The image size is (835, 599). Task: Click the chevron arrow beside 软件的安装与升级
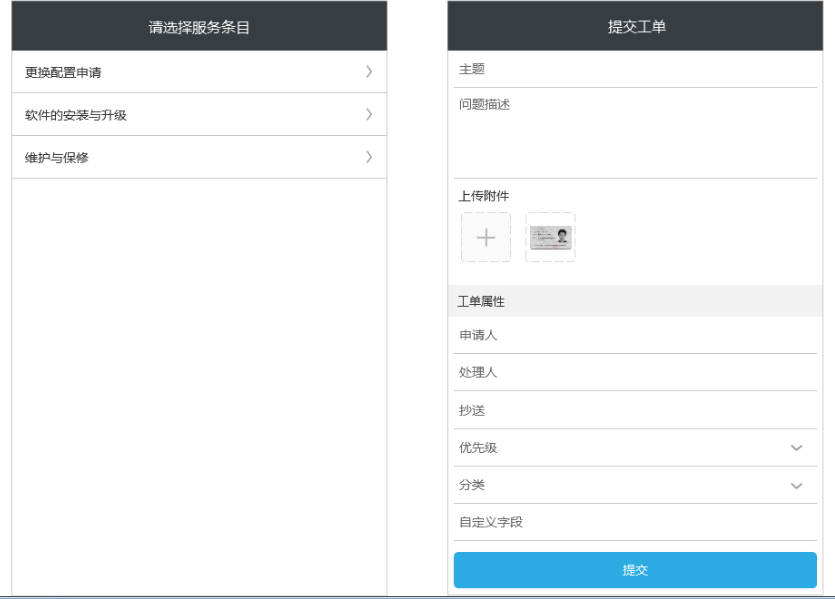(369, 115)
